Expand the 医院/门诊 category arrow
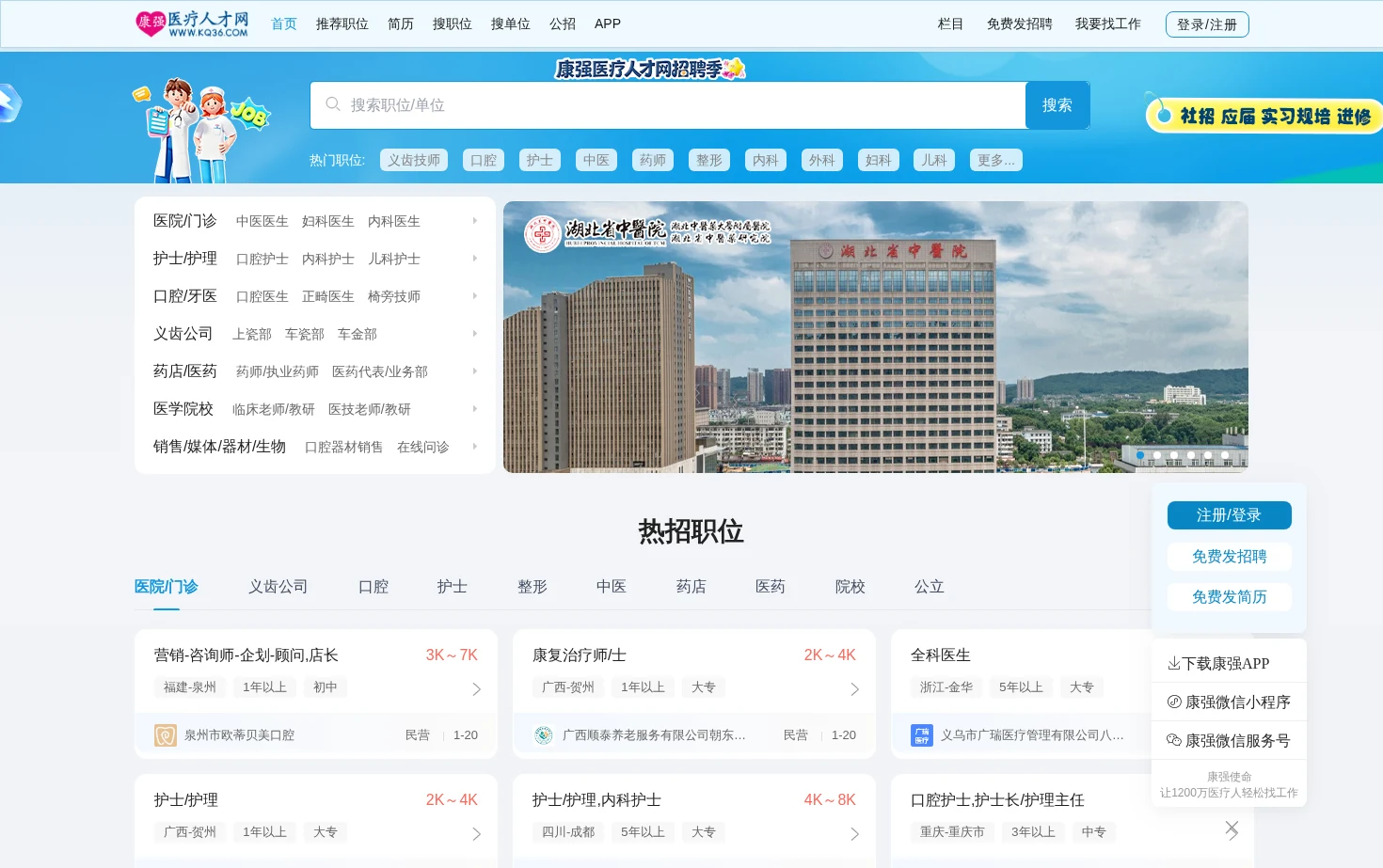Viewport: 1383px width, 868px height. [x=475, y=221]
